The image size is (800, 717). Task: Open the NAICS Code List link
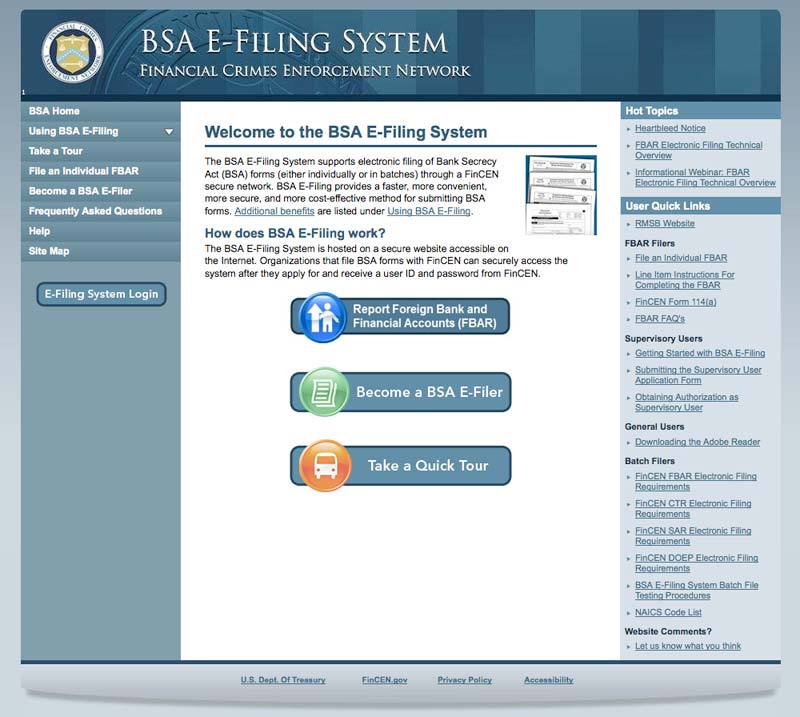[668, 612]
